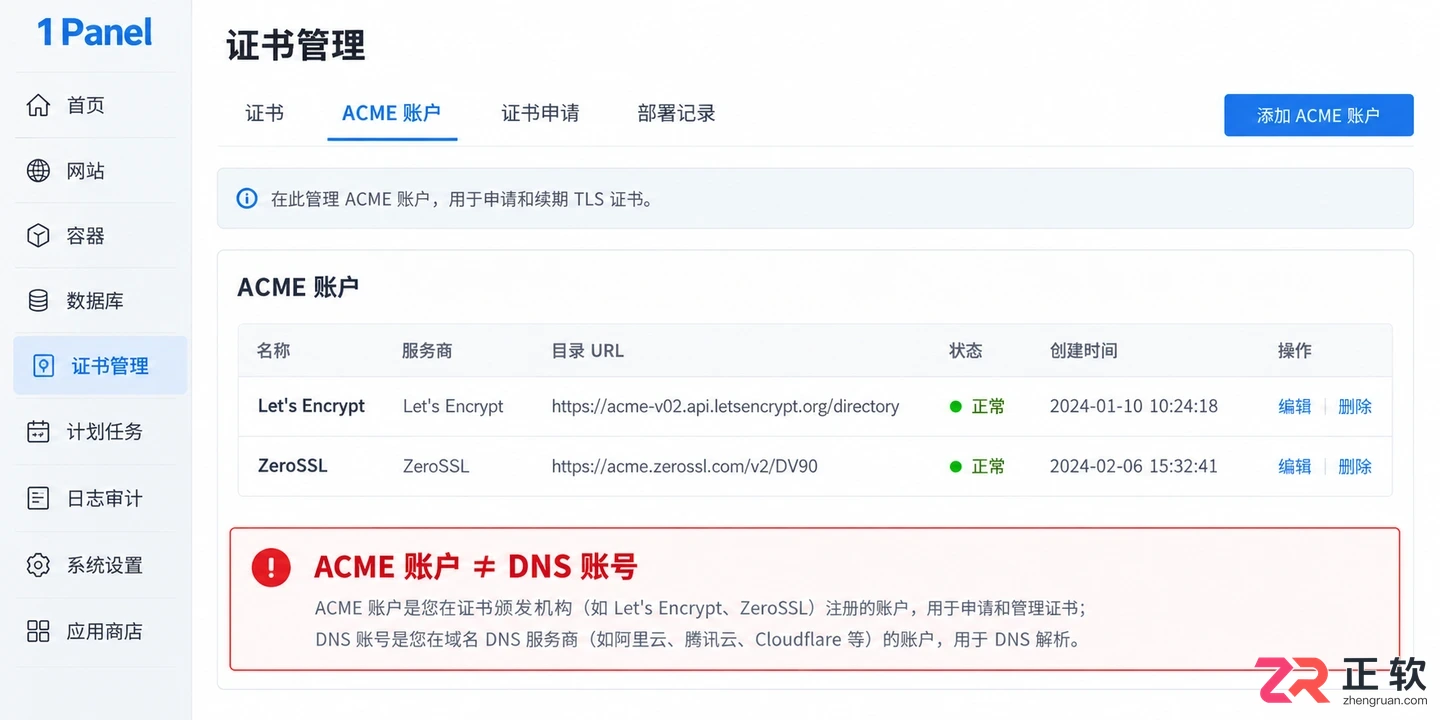Screen dimensions: 1440x720
Task: Click the grid icon beside 应用商店
Action: click(38, 631)
